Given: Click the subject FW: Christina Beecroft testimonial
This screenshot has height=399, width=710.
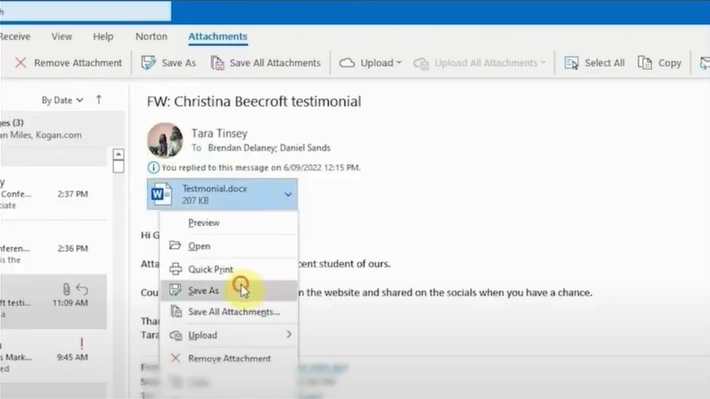Looking at the screenshot, I should [x=254, y=101].
